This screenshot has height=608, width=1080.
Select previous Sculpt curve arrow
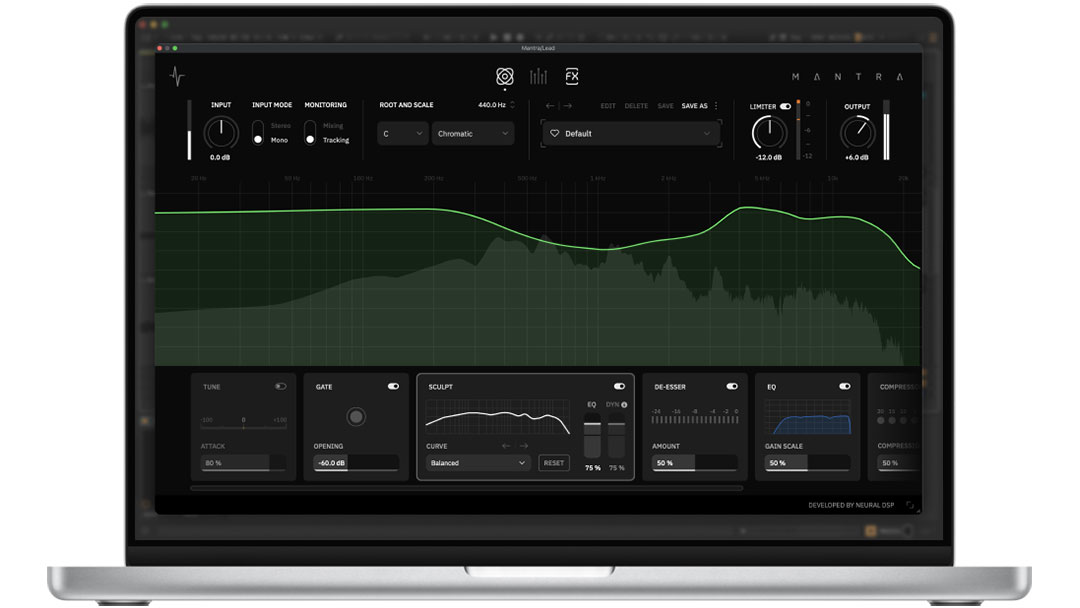(x=506, y=446)
